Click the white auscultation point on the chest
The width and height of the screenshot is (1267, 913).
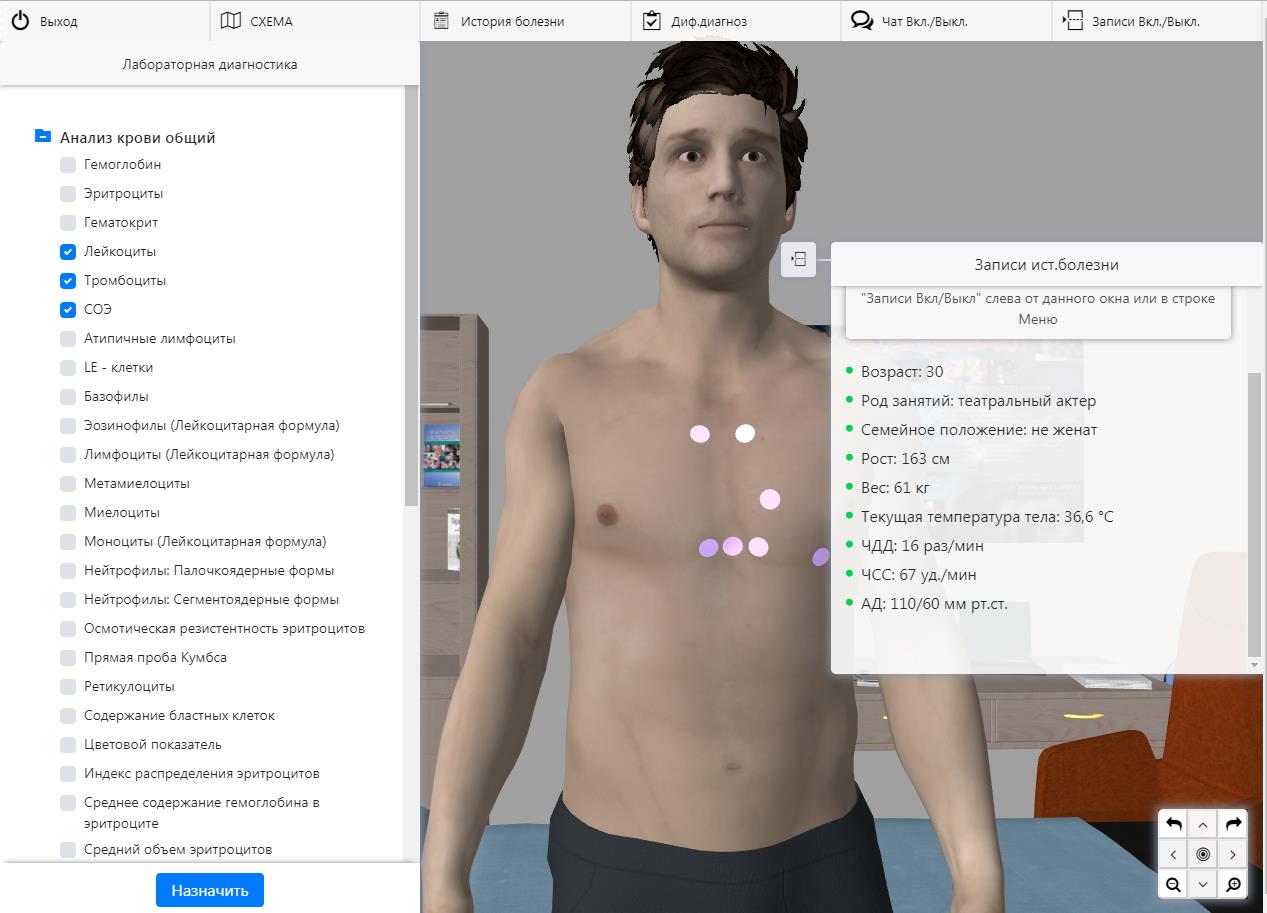pos(745,433)
